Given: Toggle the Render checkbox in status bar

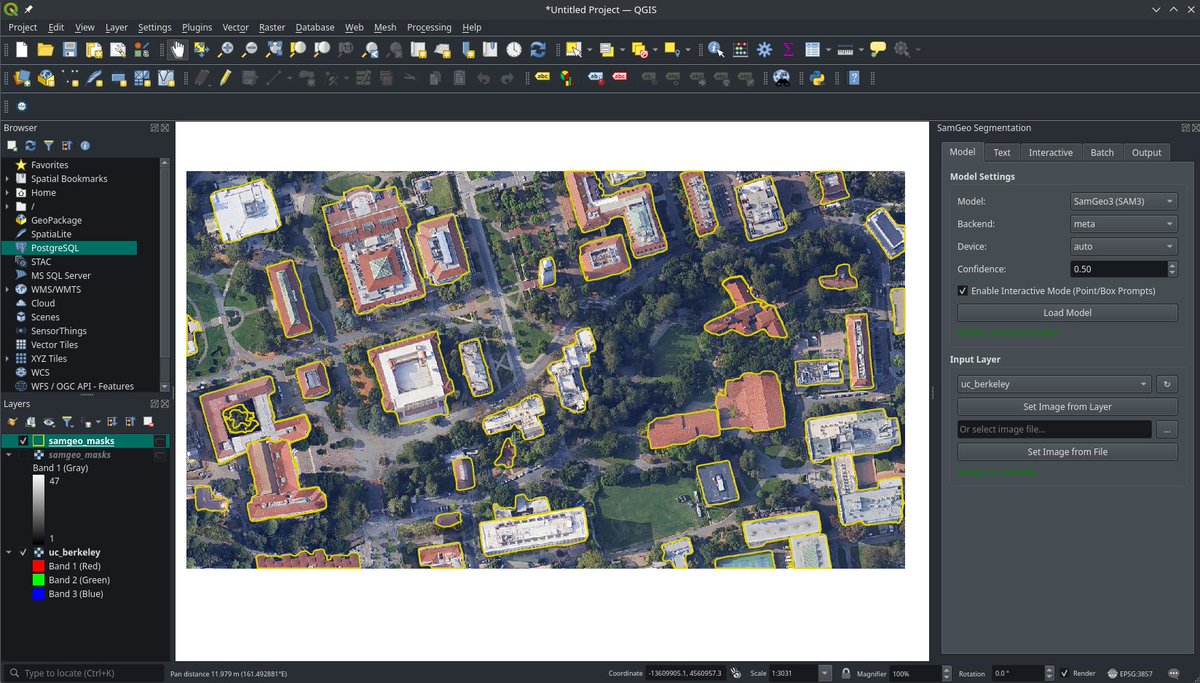Looking at the screenshot, I should point(1065,673).
